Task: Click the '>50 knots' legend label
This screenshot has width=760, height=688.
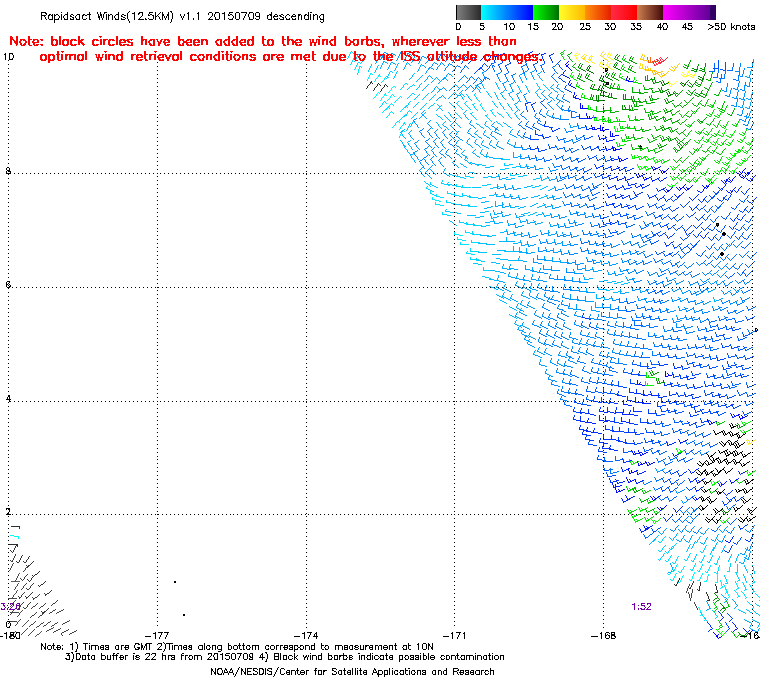Action: pos(731,27)
